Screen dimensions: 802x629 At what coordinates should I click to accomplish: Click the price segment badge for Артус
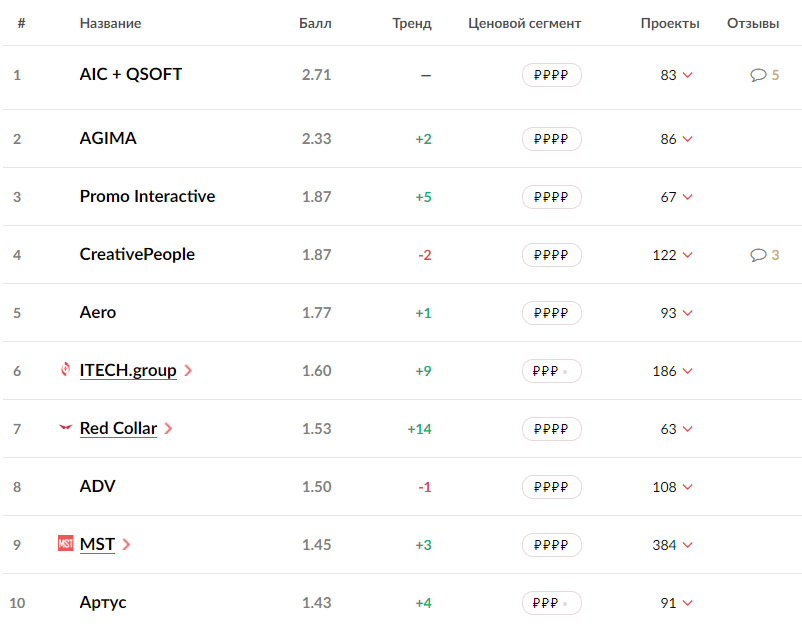[551, 603]
